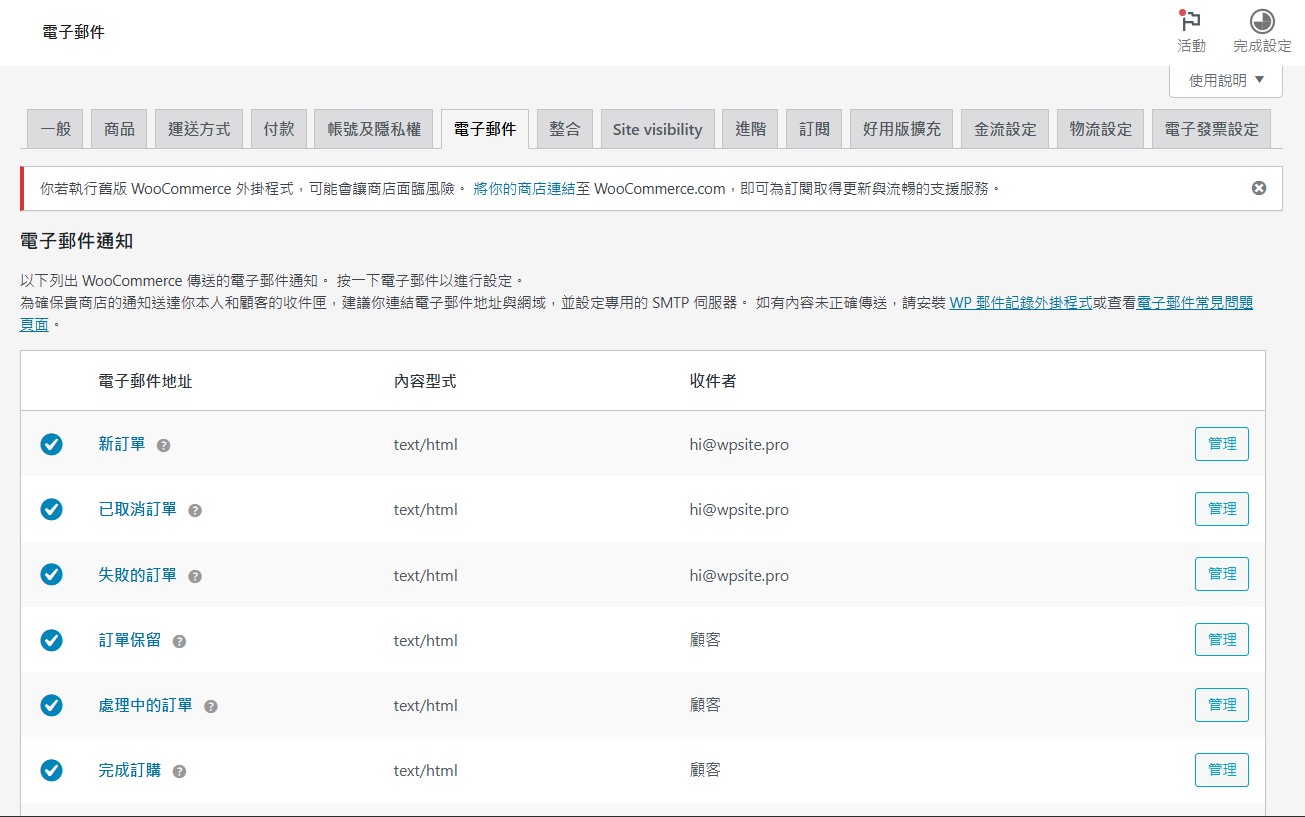
Task: Click the 完成設定 circular progress icon
Action: [x=1260, y=22]
